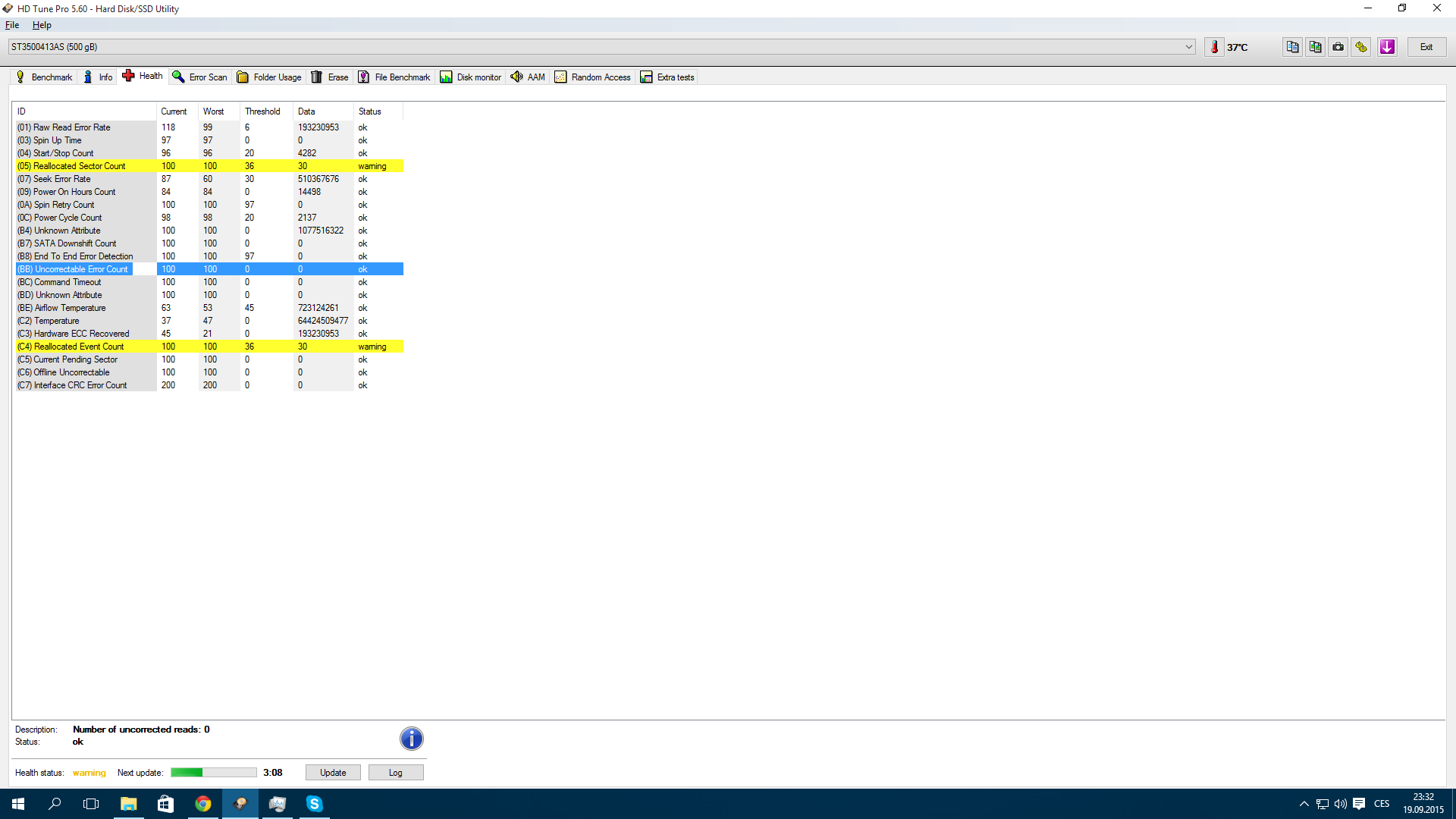Select the Start/Stop Count row
The height and width of the screenshot is (819, 1456).
(209, 153)
